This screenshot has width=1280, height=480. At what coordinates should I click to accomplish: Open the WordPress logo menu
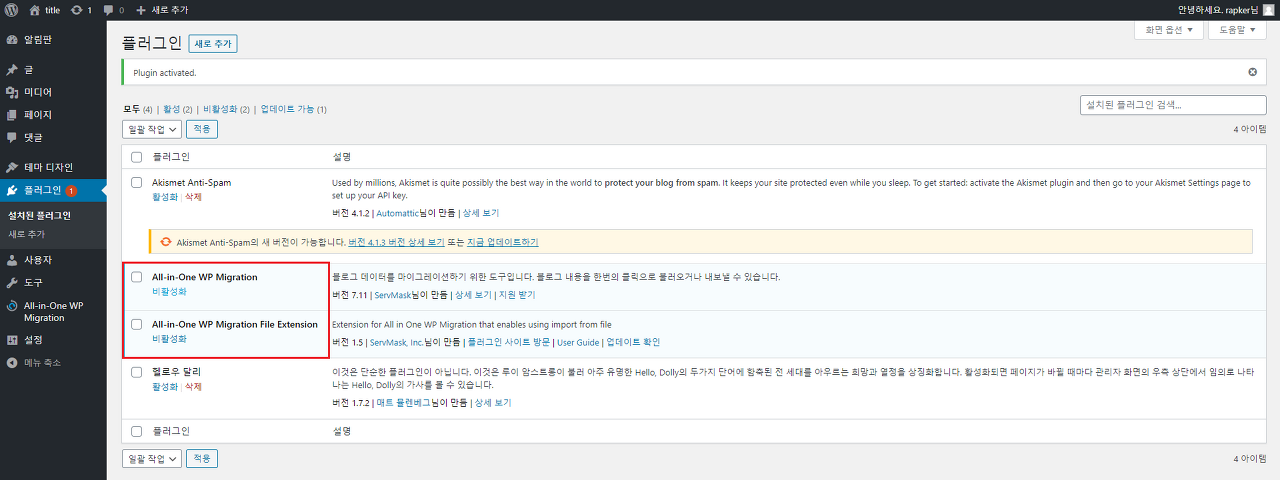pyautogui.click(x=12, y=9)
